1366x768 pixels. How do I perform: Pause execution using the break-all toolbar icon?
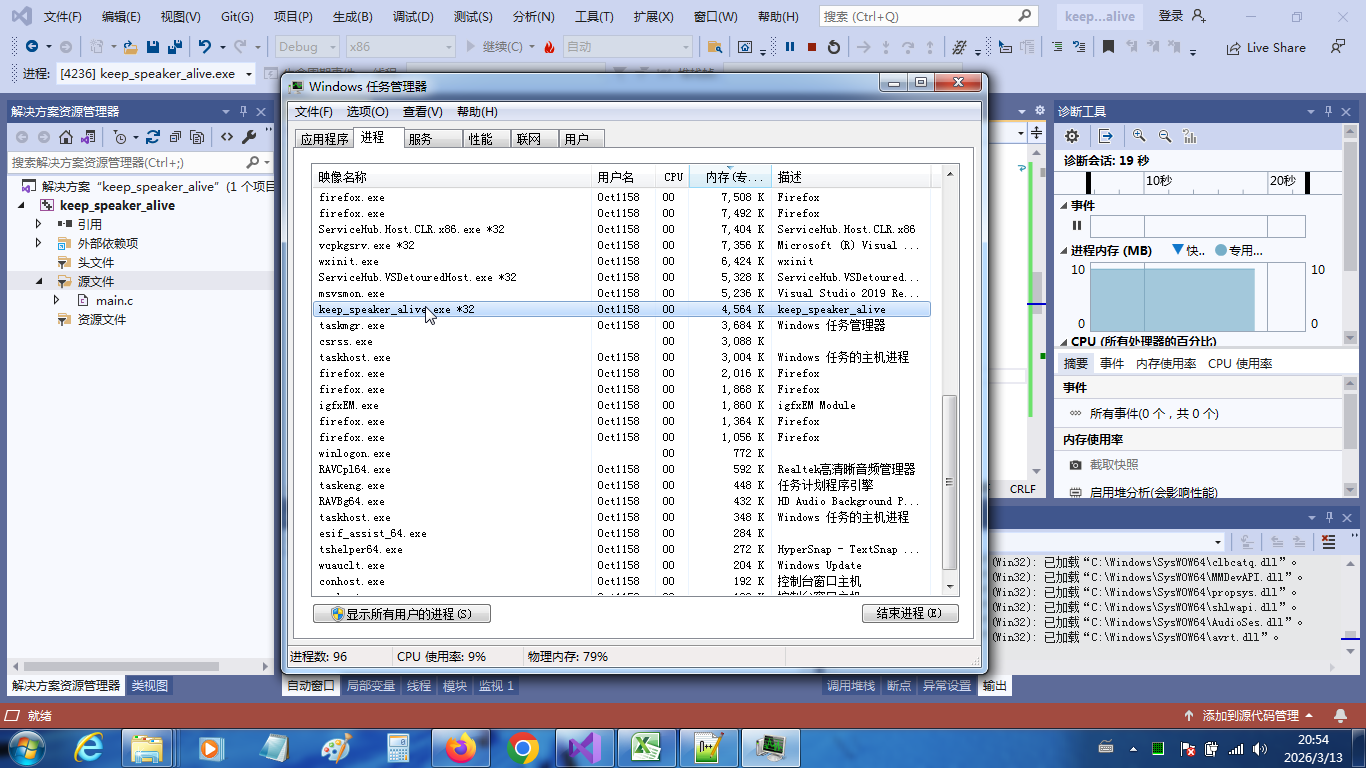[x=790, y=47]
